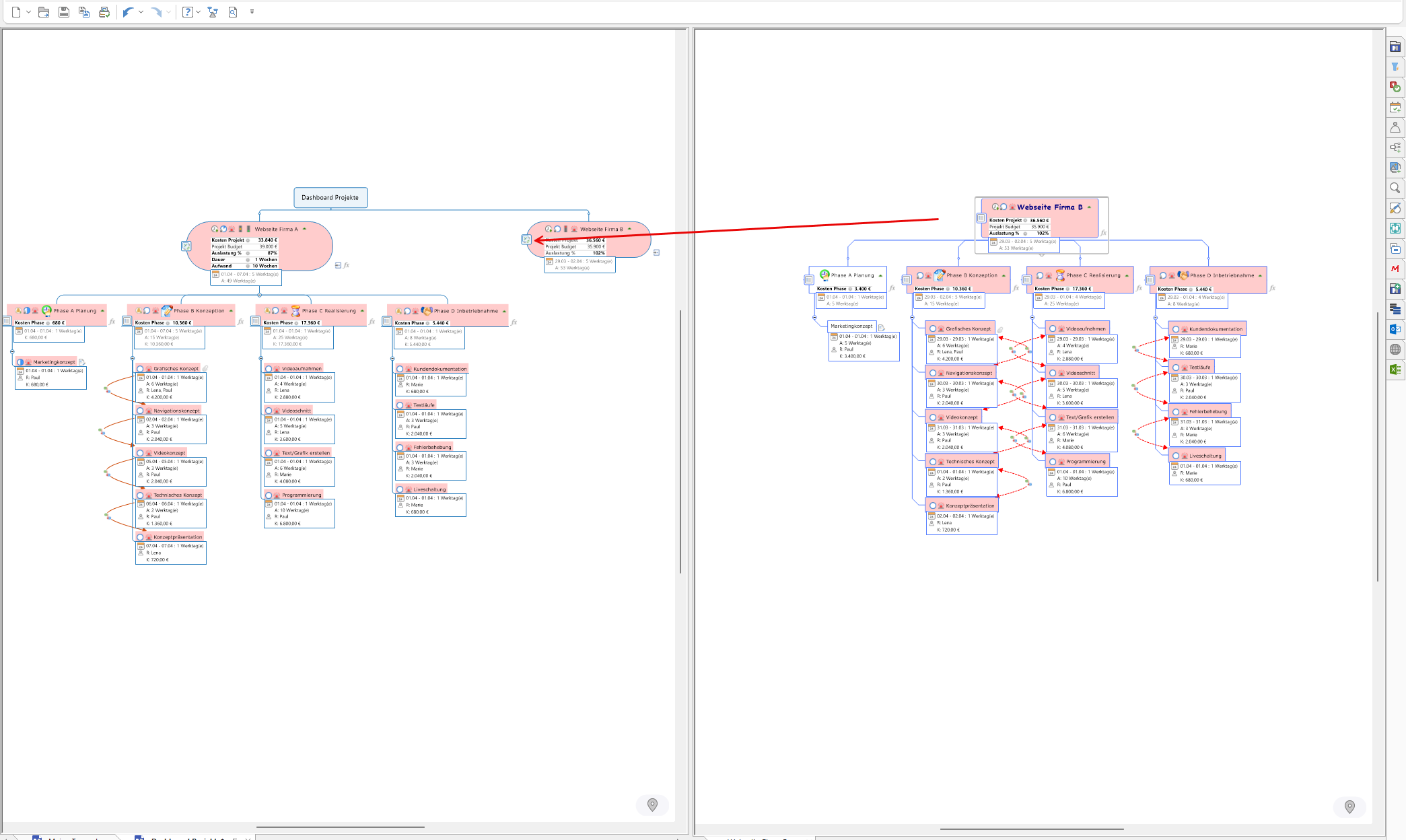Screen dimensions: 1406x840
Task: Toggle progress circle on right-pane Videoaufnahmen
Action: point(1053,329)
